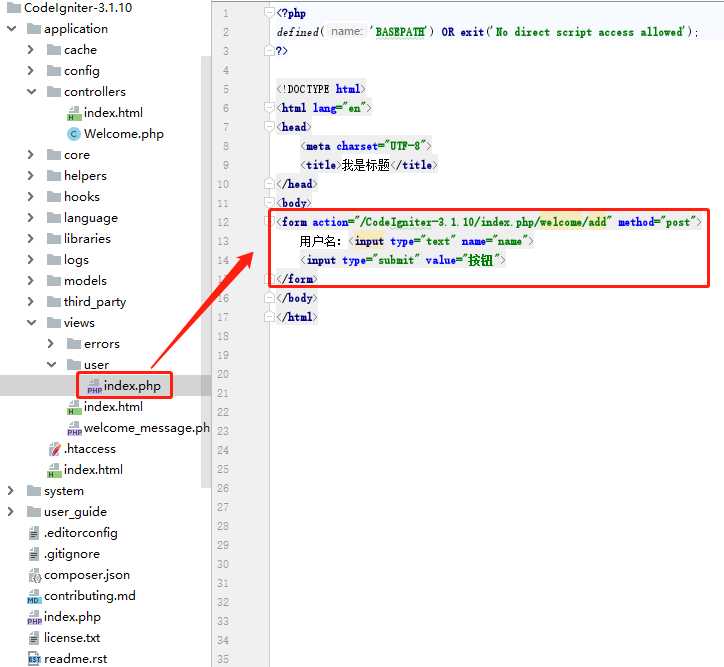Expand the logs folder chevron
This screenshot has width=724, height=667.
point(31,259)
